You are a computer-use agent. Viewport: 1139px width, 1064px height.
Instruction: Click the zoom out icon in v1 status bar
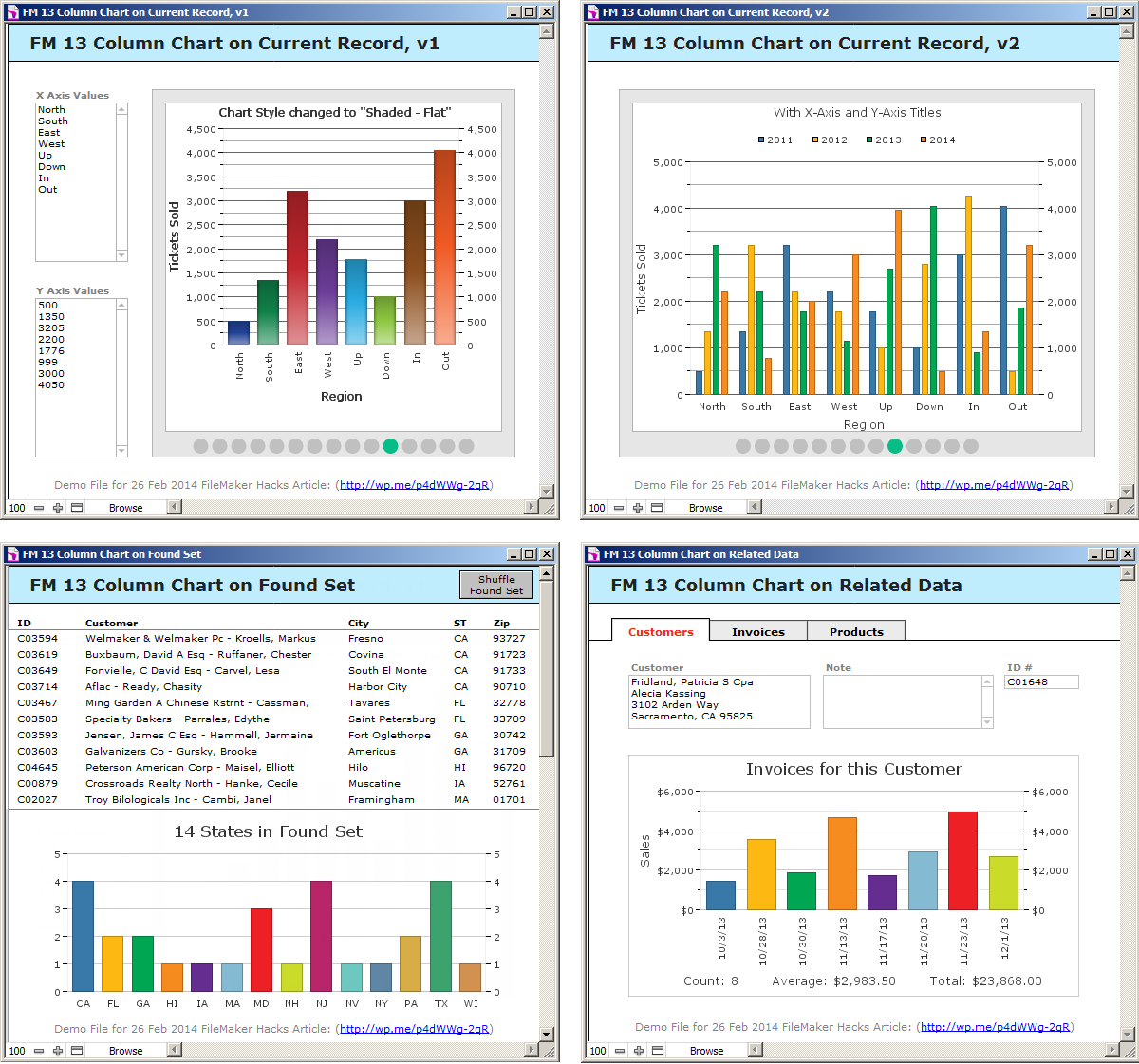click(38, 508)
